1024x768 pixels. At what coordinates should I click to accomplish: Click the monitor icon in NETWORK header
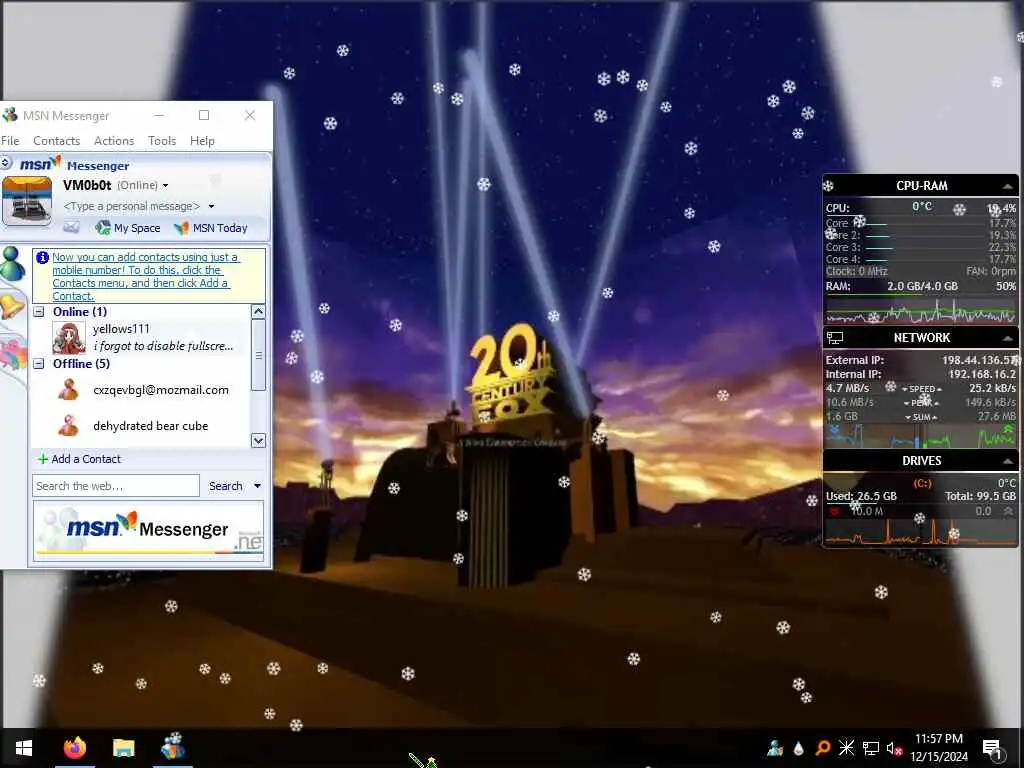[835, 338]
